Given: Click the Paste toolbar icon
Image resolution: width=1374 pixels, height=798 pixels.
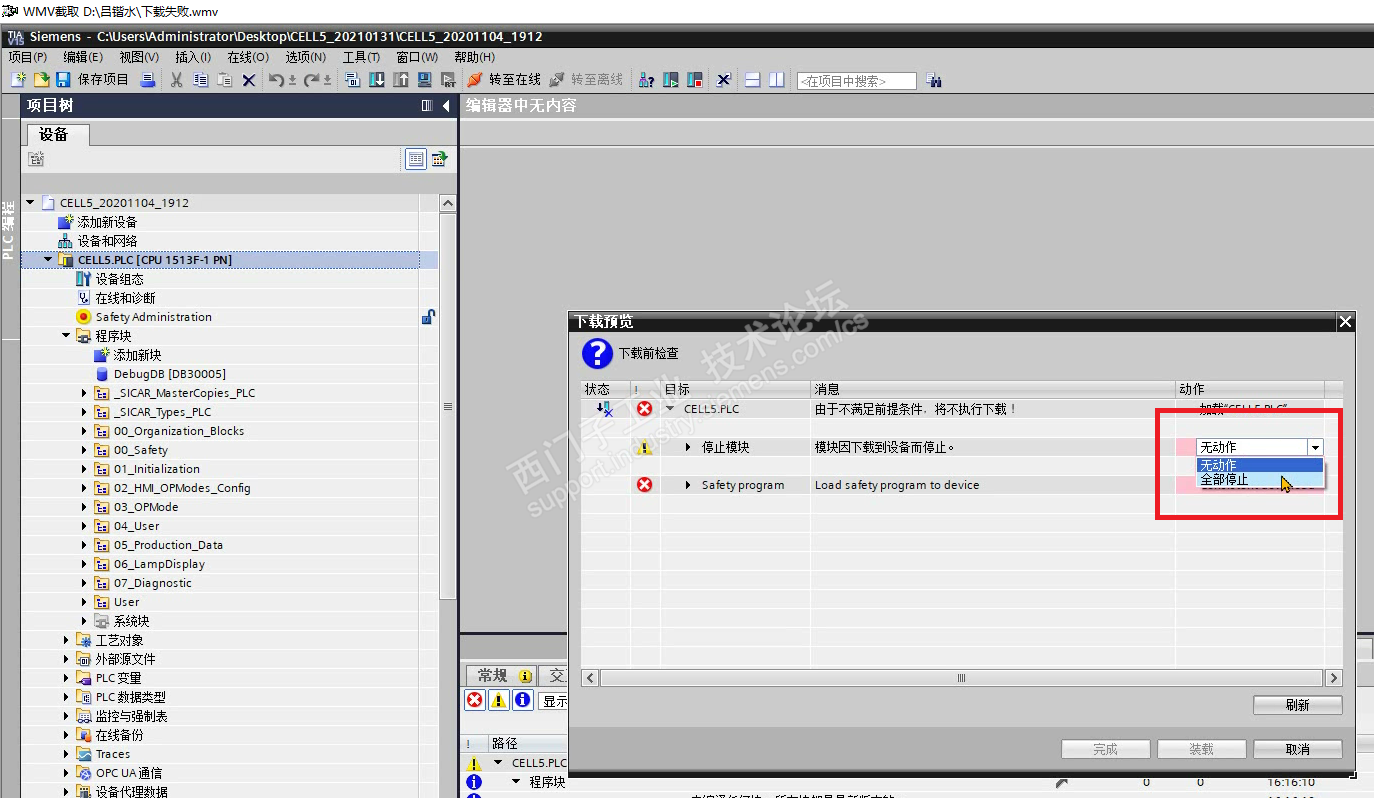Looking at the screenshot, I should 225,80.
